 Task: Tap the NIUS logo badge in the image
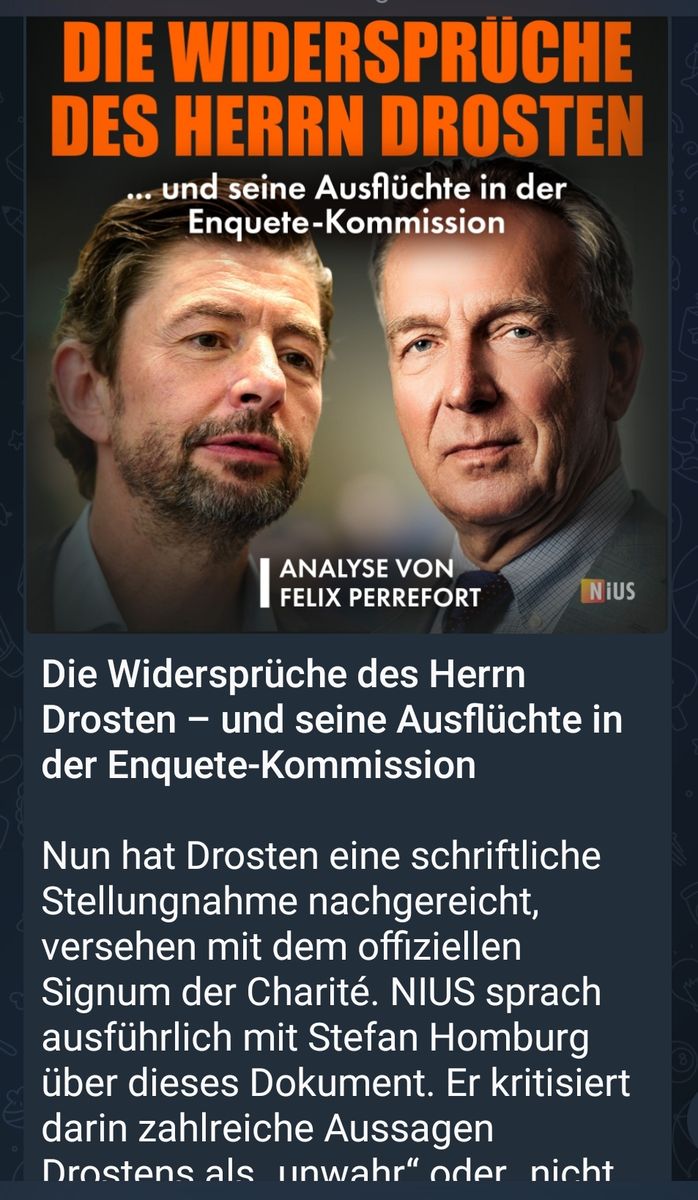[x=608, y=592]
